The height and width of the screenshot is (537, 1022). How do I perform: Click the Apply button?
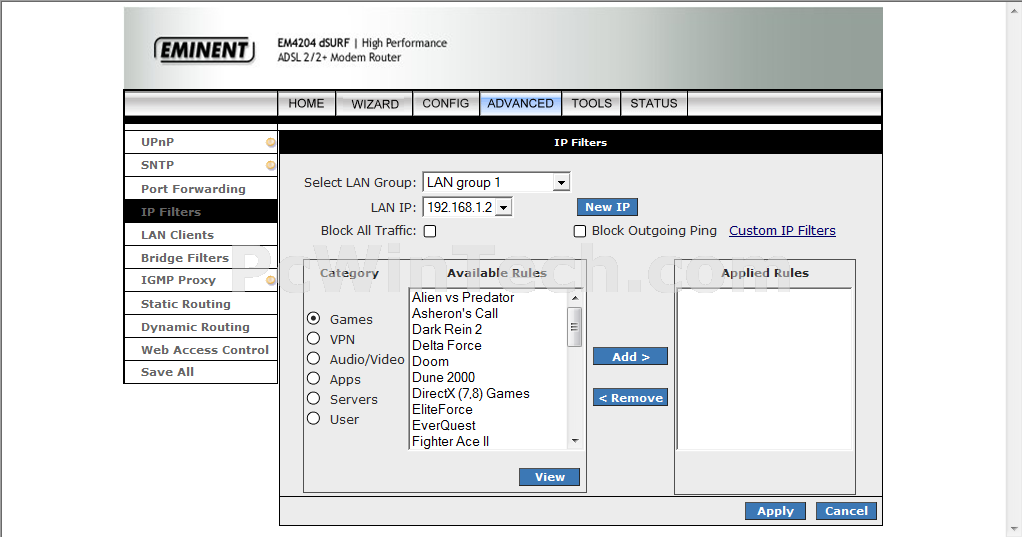[x=775, y=511]
